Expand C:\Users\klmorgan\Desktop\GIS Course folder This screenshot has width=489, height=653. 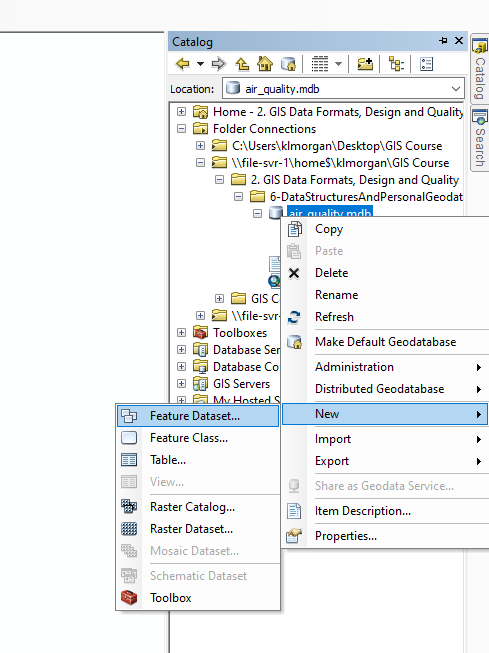[200, 146]
